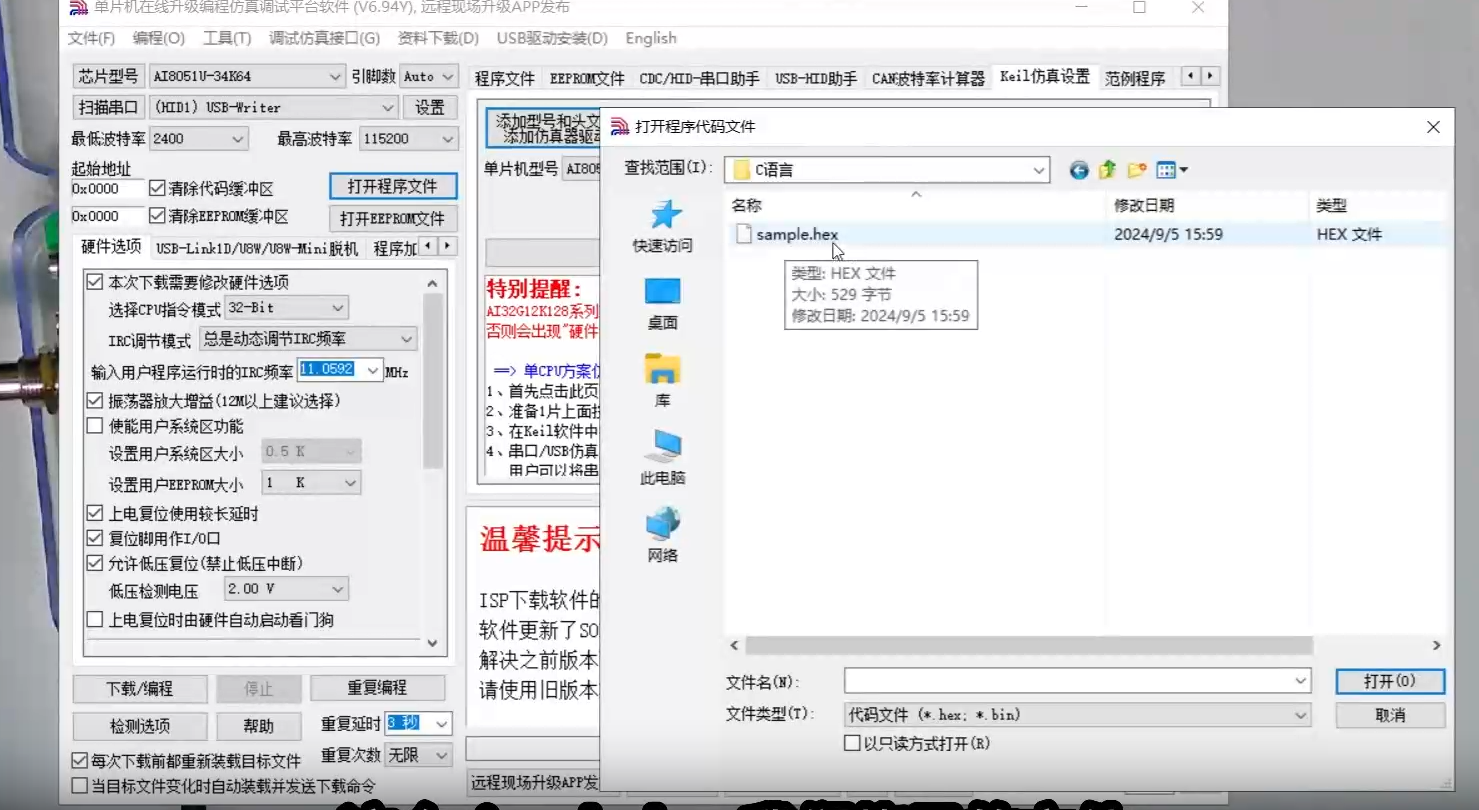Toggle 允许低压复位 checkbox
1479x810 pixels.
point(95,563)
